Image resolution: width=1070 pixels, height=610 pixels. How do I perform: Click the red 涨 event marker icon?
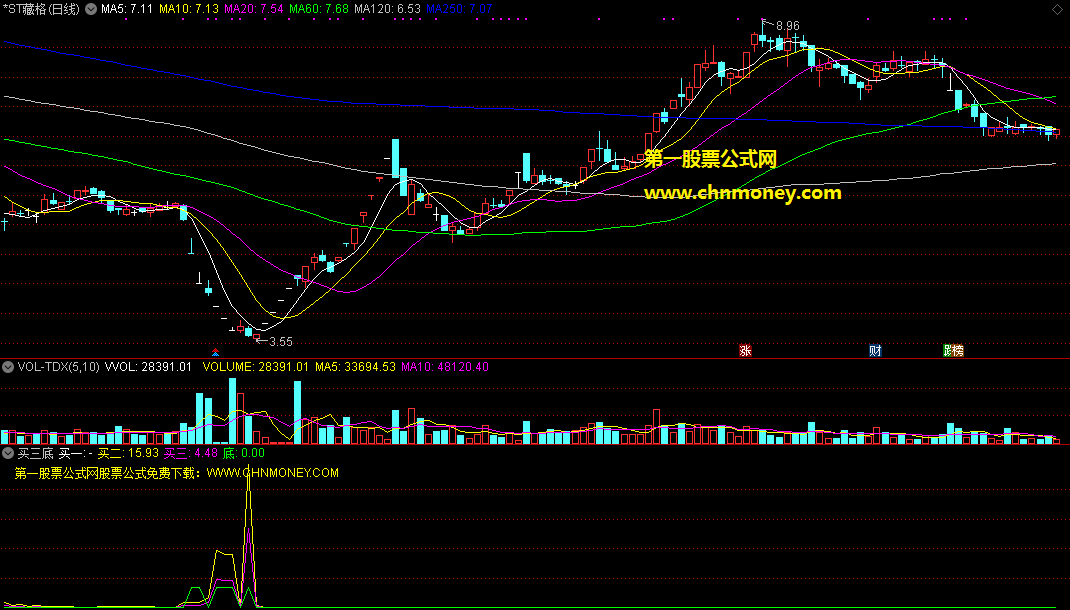745,351
